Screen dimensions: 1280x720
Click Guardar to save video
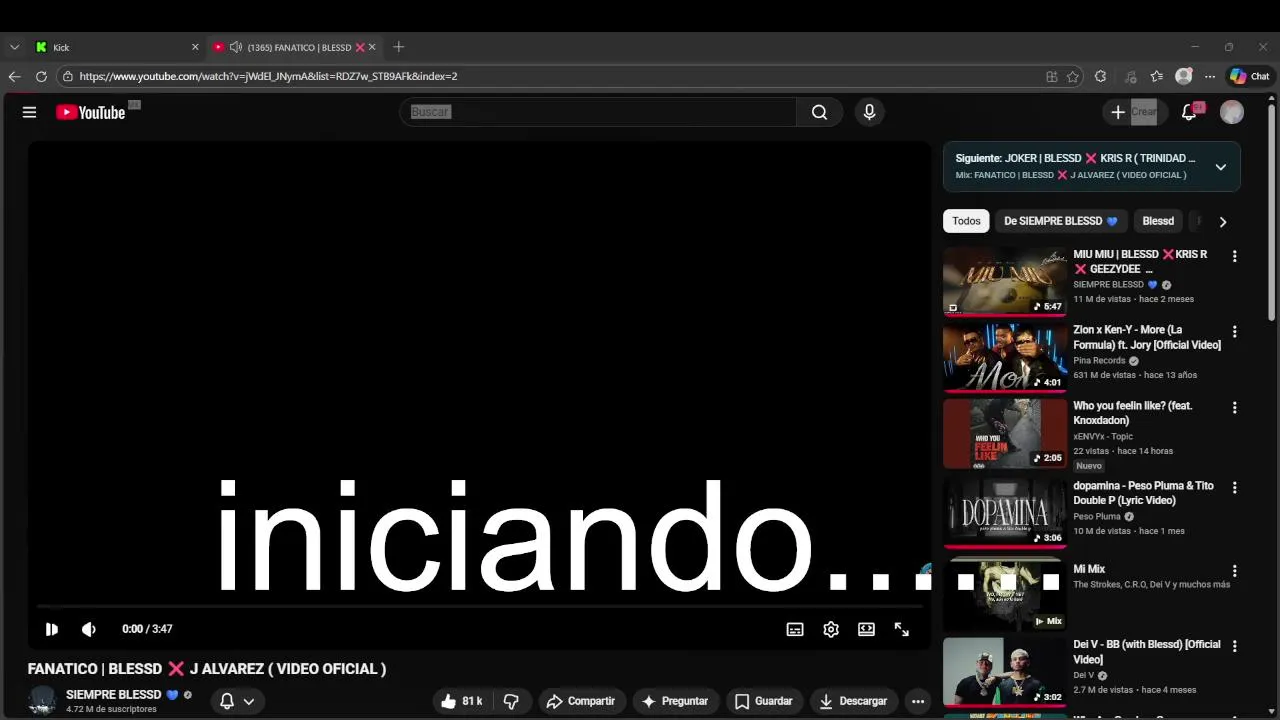pyautogui.click(x=764, y=701)
